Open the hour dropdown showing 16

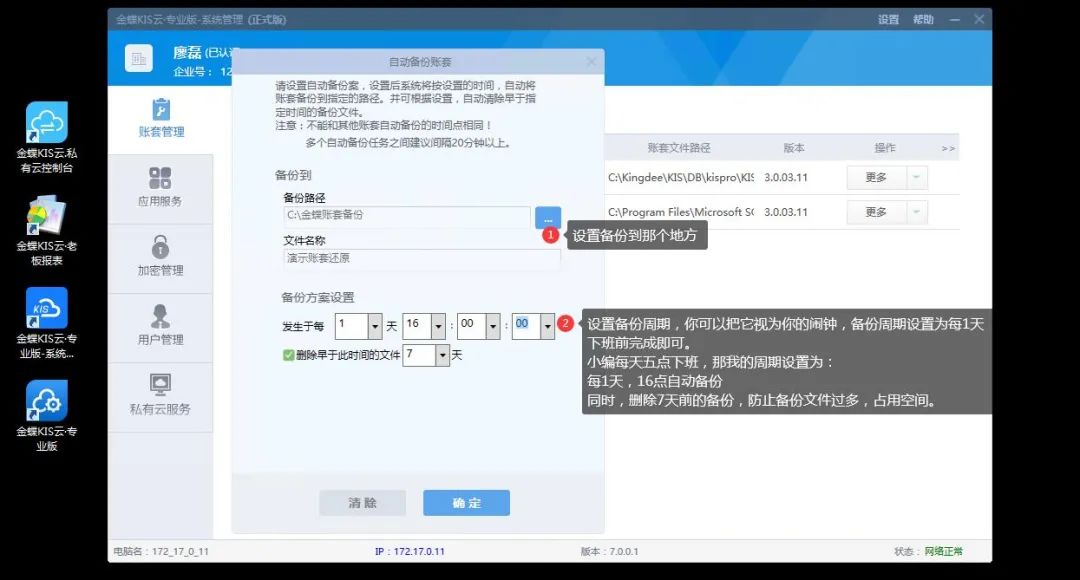click(x=438, y=327)
